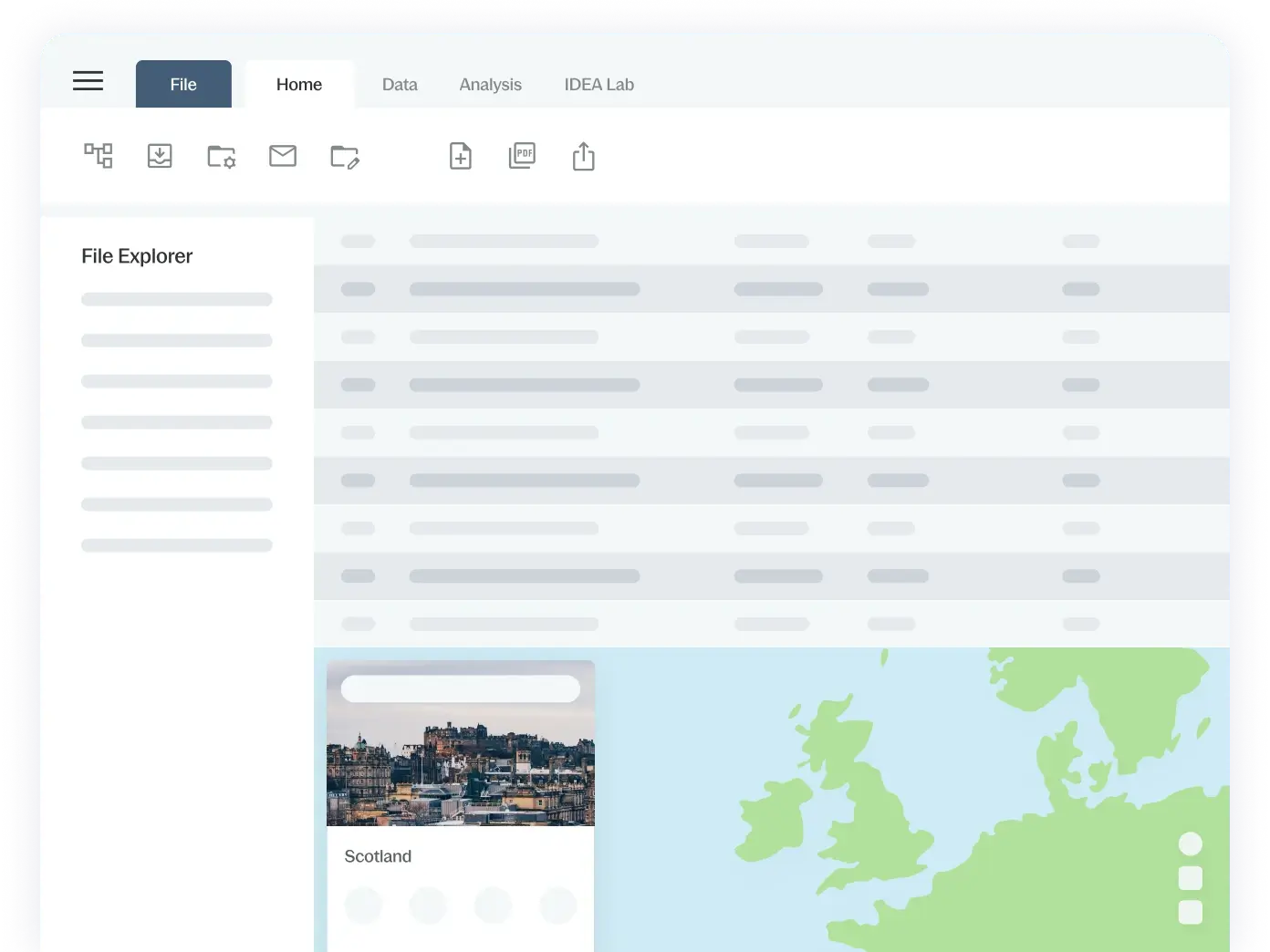This screenshot has width=1270, height=952.
Task: Open the hierarchy diagram tool
Action: point(99,156)
